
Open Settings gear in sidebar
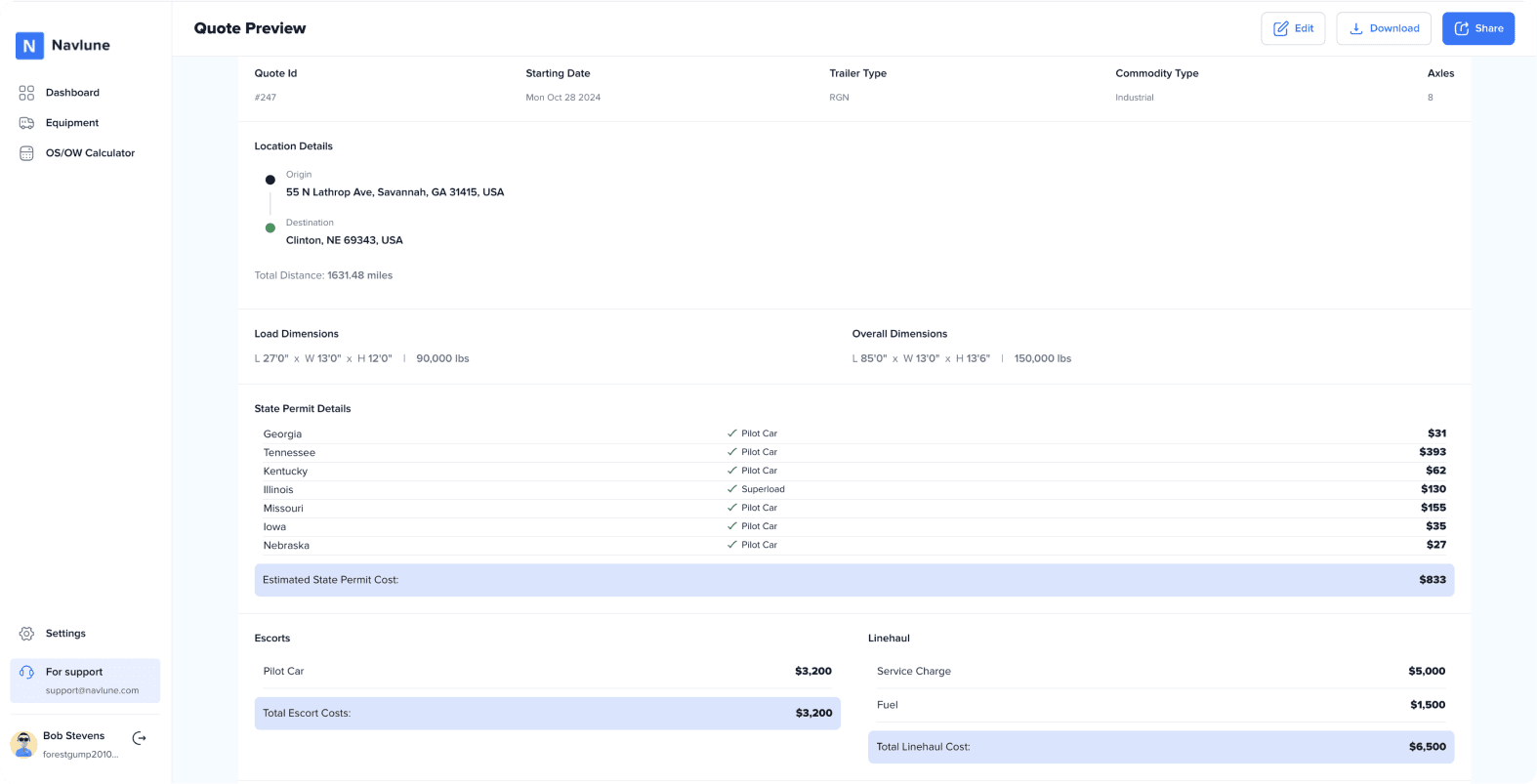pos(26,634)
